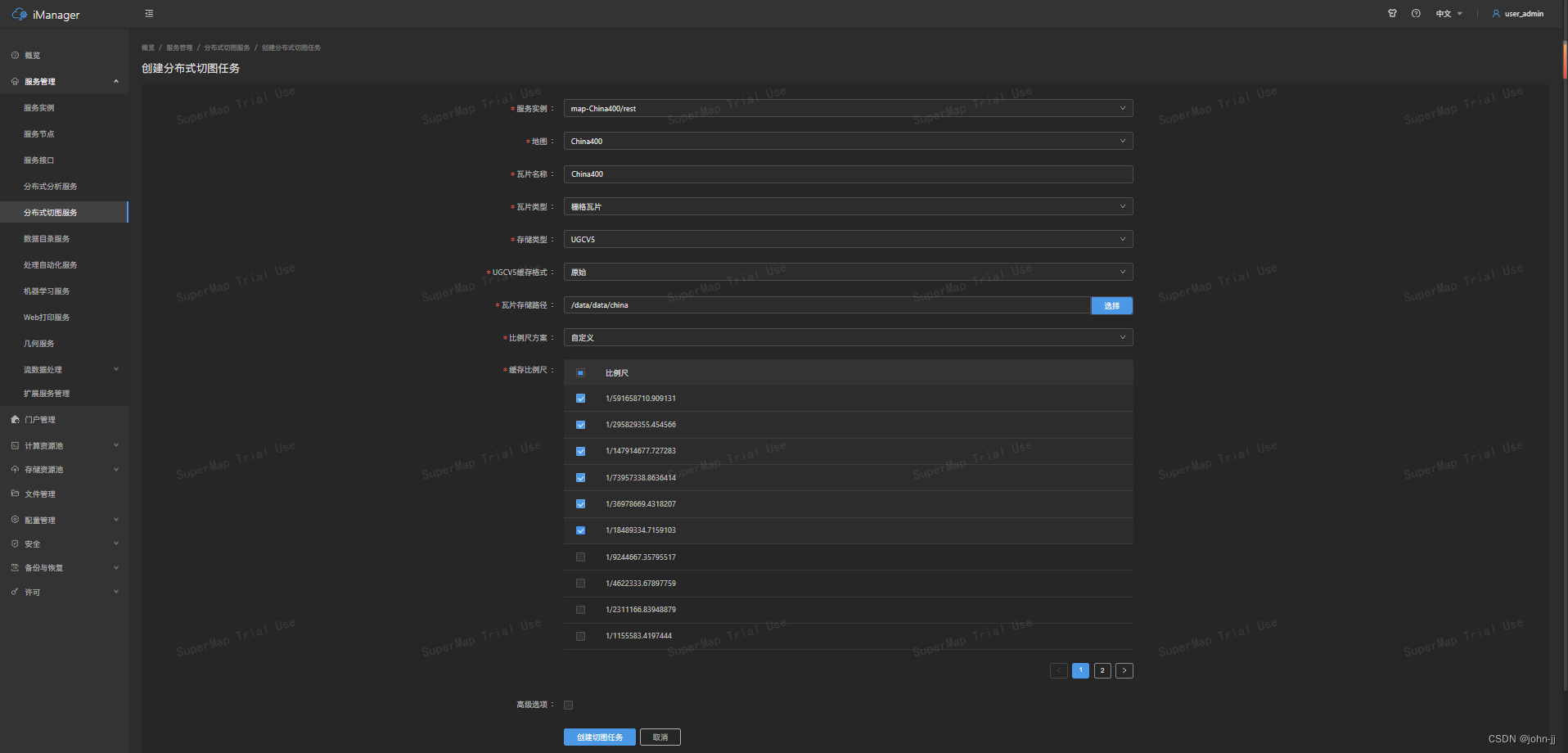
Task: Check scale 1/9244667.35795517
Action: pos(580,557)
